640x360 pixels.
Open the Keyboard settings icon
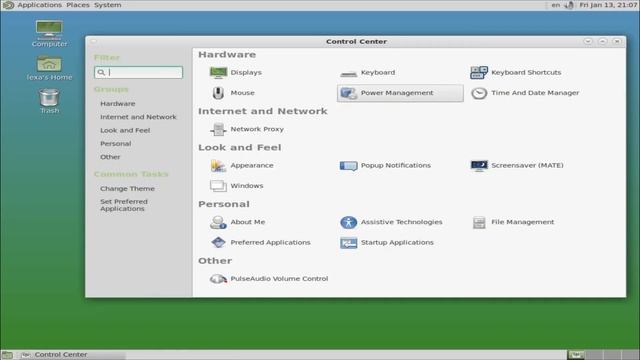pyautogui.click(x=348, y=73)
